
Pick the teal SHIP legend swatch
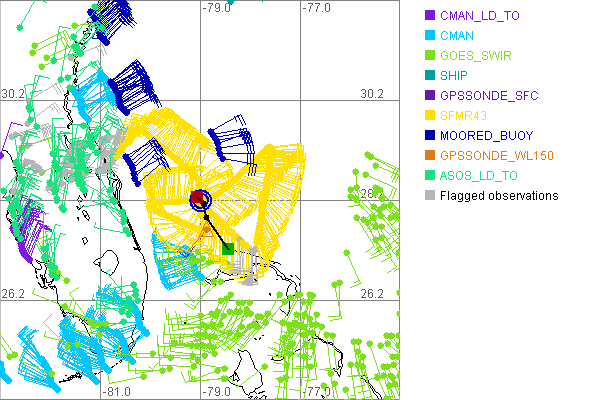click(x=430, y=75)
